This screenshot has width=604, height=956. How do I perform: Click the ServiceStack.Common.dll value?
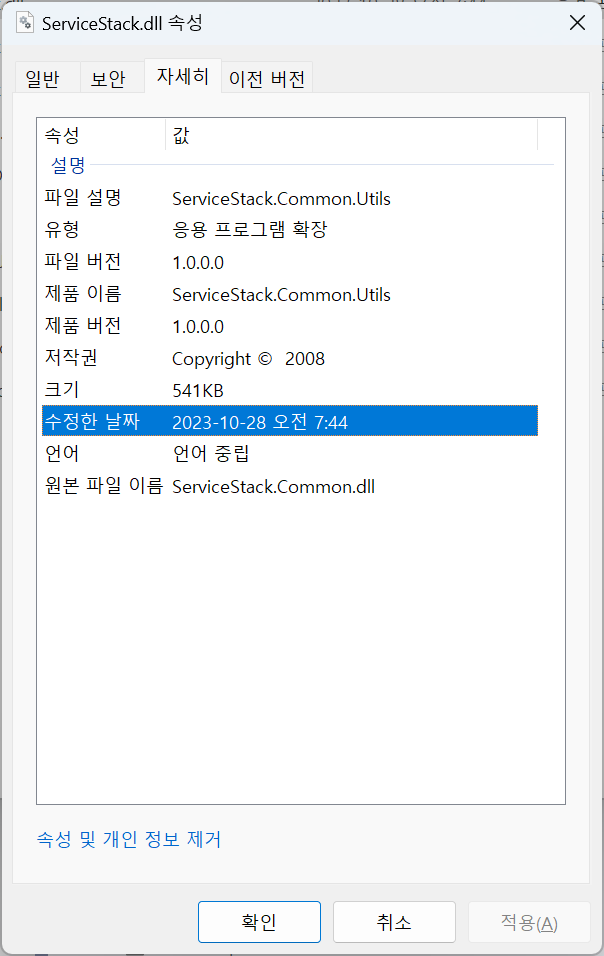(x=273, y=487)
